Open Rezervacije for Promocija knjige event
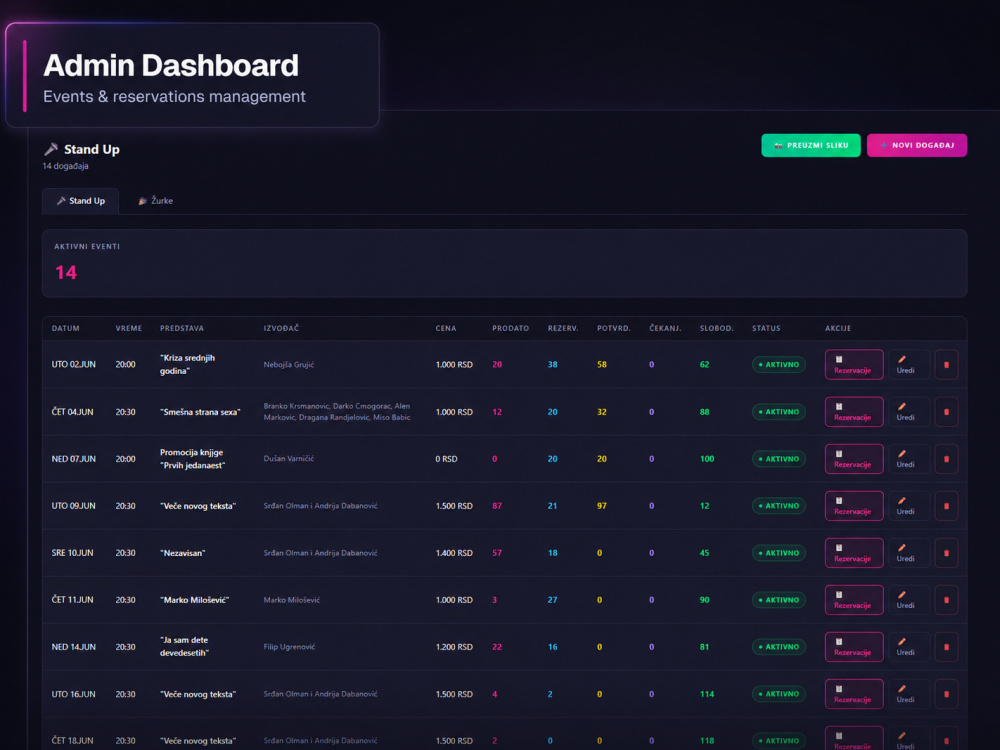Image resolution: width=1000 pixels, height=750 pixels. 854,459
